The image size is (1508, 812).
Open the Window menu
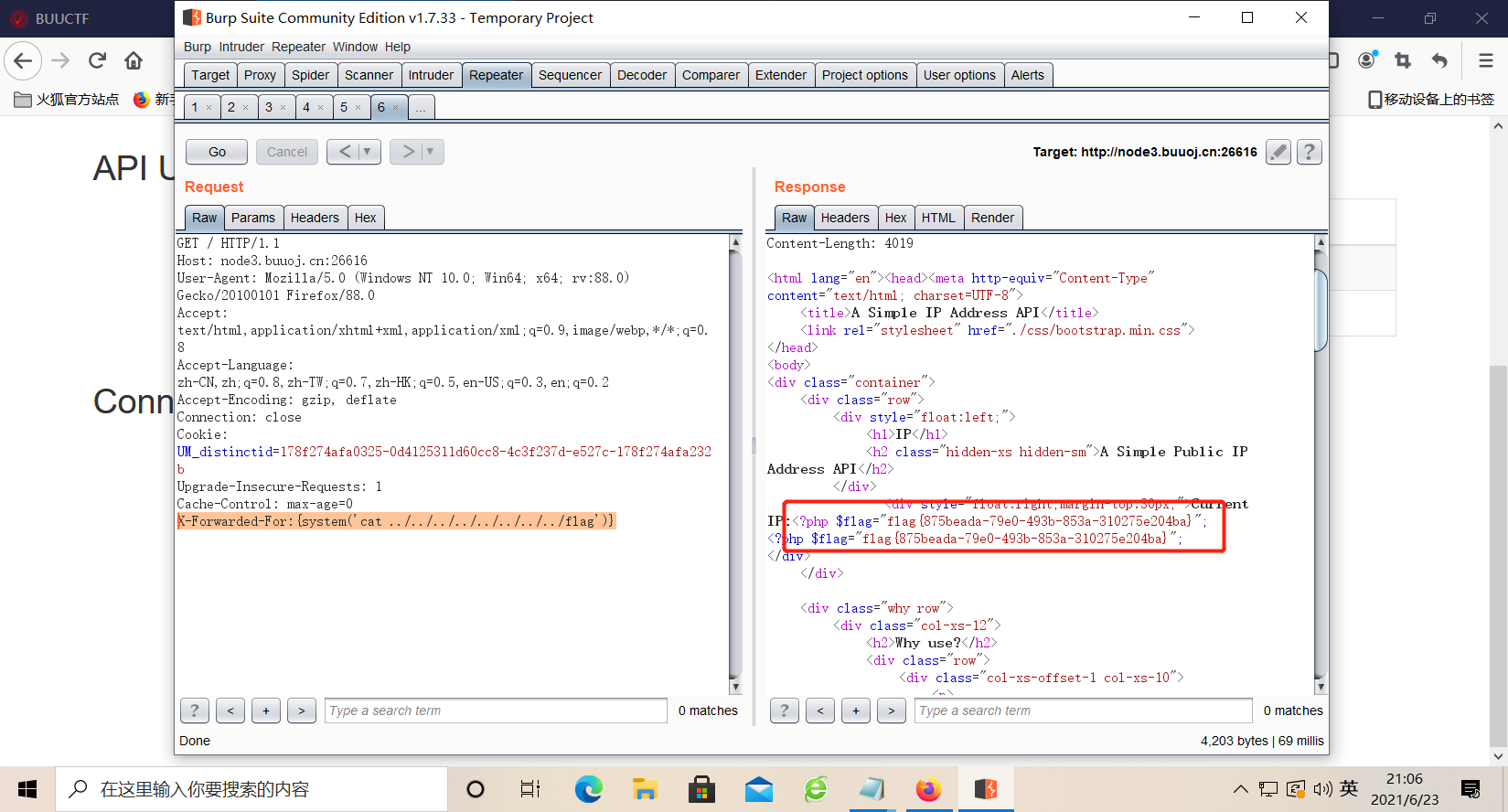355,47
